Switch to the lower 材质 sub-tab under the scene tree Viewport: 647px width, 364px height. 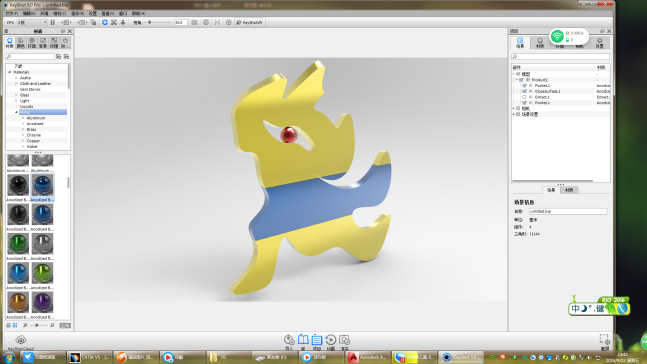(x=569, y=190)
